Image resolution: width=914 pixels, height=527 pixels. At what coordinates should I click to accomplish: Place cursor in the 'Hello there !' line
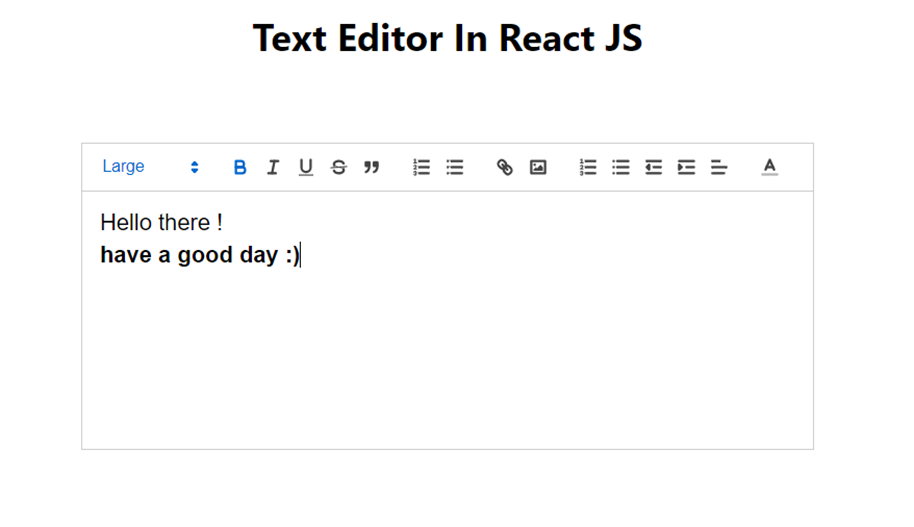(161, 223)
